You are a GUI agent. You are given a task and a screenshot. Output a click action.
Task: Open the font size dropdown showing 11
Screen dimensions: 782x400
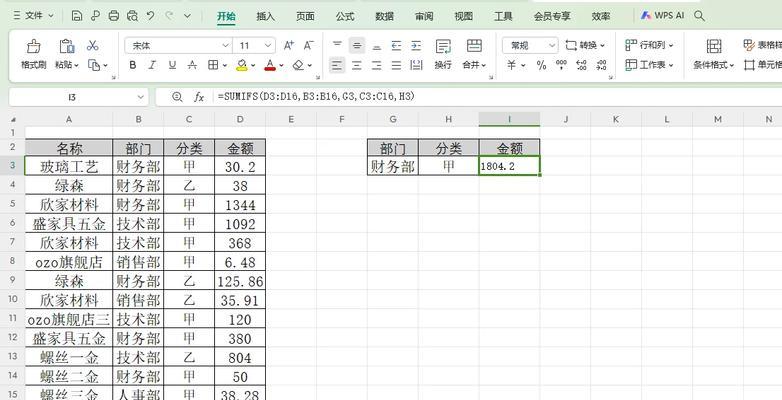point(268,46)
